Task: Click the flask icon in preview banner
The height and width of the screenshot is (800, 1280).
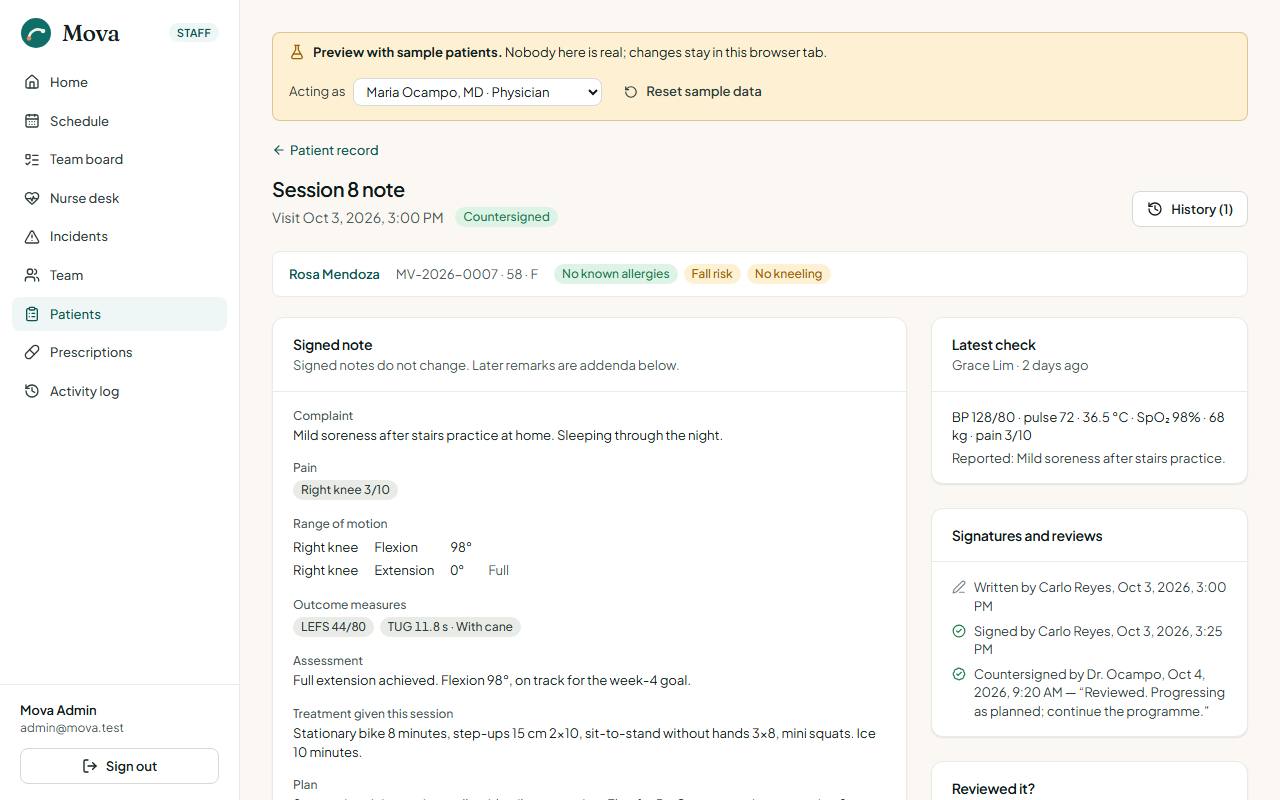Action: [297, 52]
